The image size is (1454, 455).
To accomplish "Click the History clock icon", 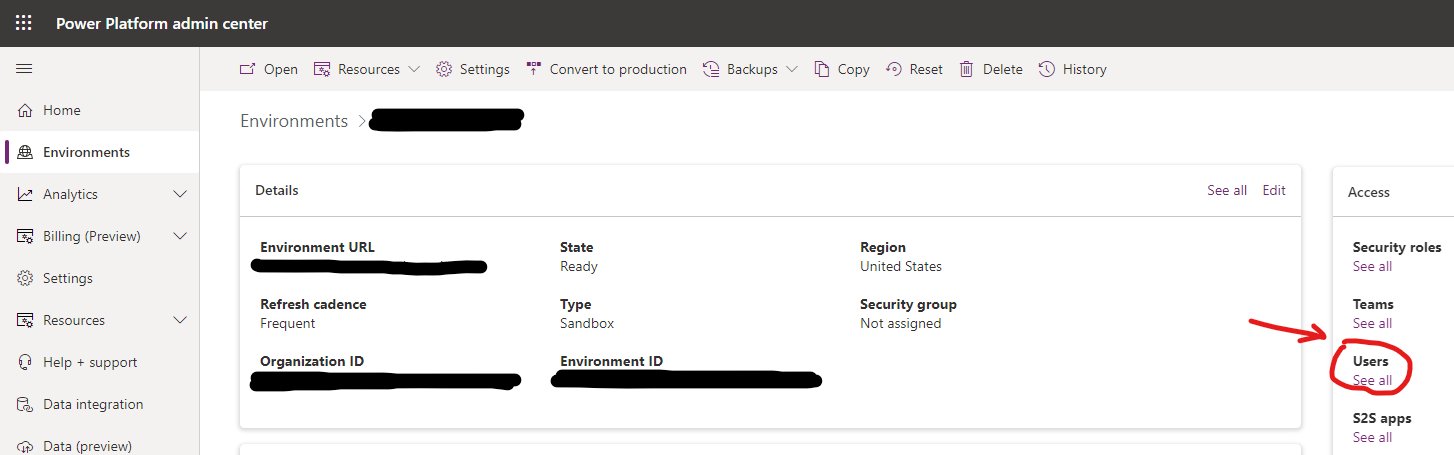I will (x=1047, y=69).
